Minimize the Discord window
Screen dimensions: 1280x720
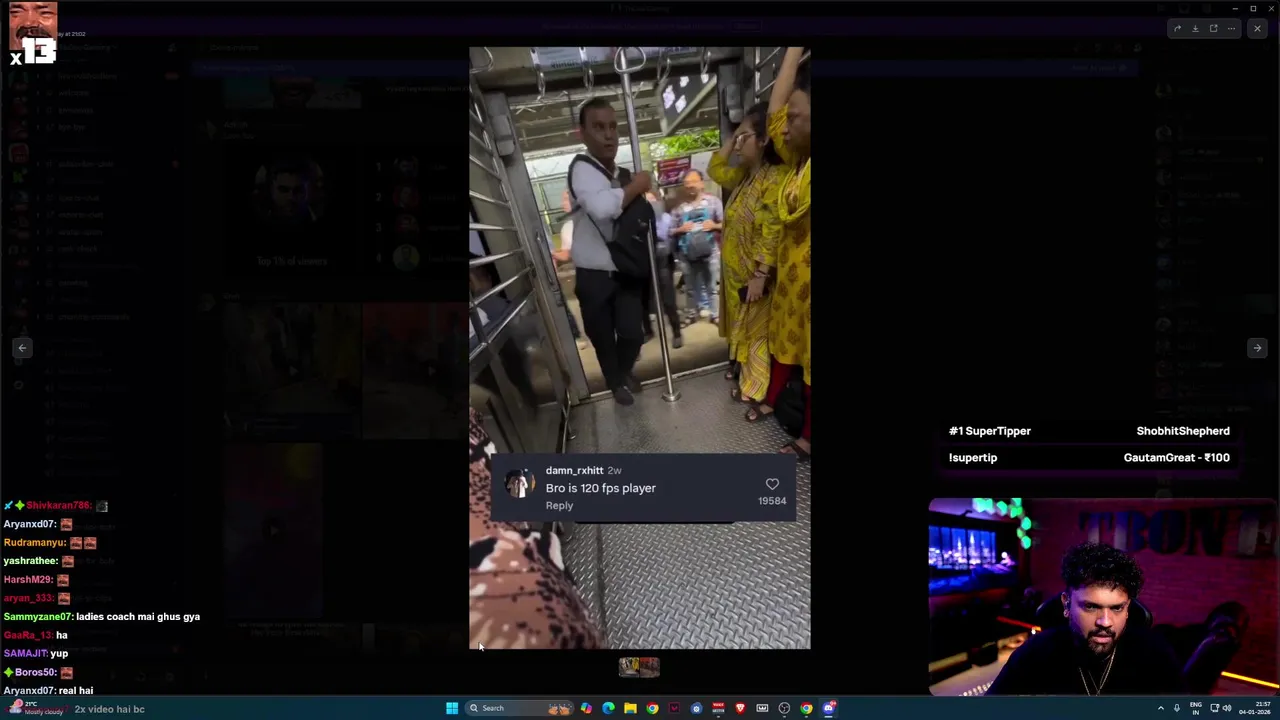1235,8
